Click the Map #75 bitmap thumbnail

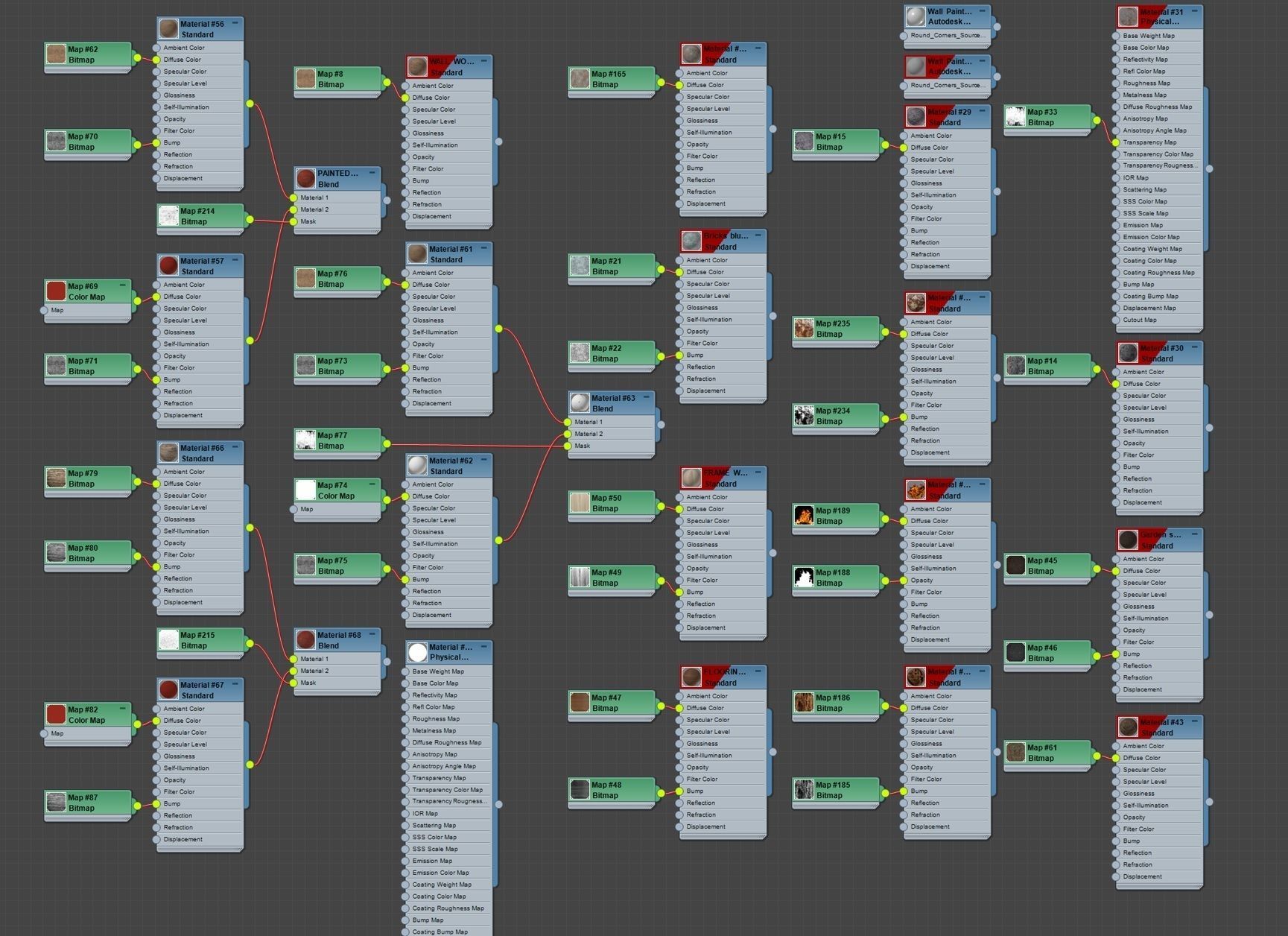pos(305,566)
